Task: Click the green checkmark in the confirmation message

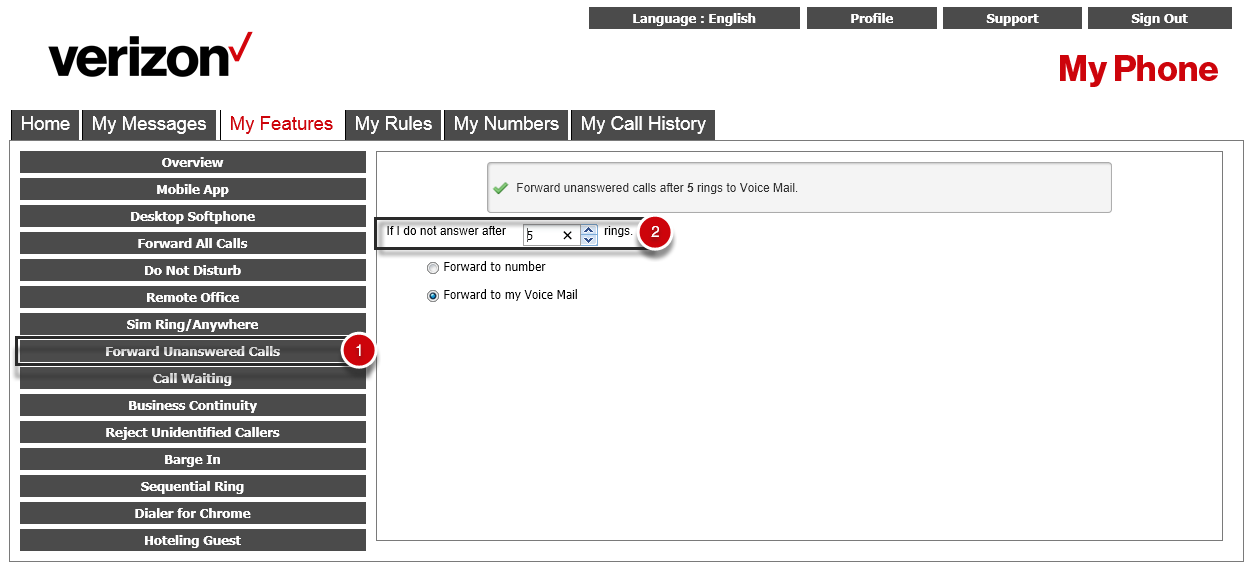Action: click(501, 188)
